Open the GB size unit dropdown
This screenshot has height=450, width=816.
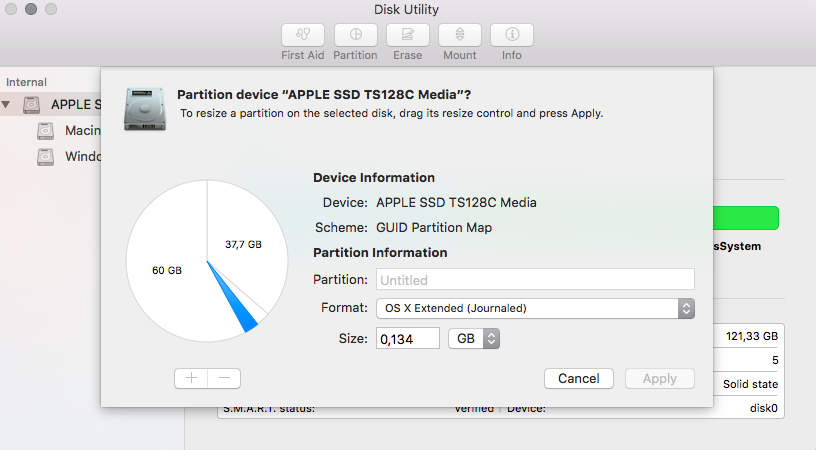tap(473, 339)
